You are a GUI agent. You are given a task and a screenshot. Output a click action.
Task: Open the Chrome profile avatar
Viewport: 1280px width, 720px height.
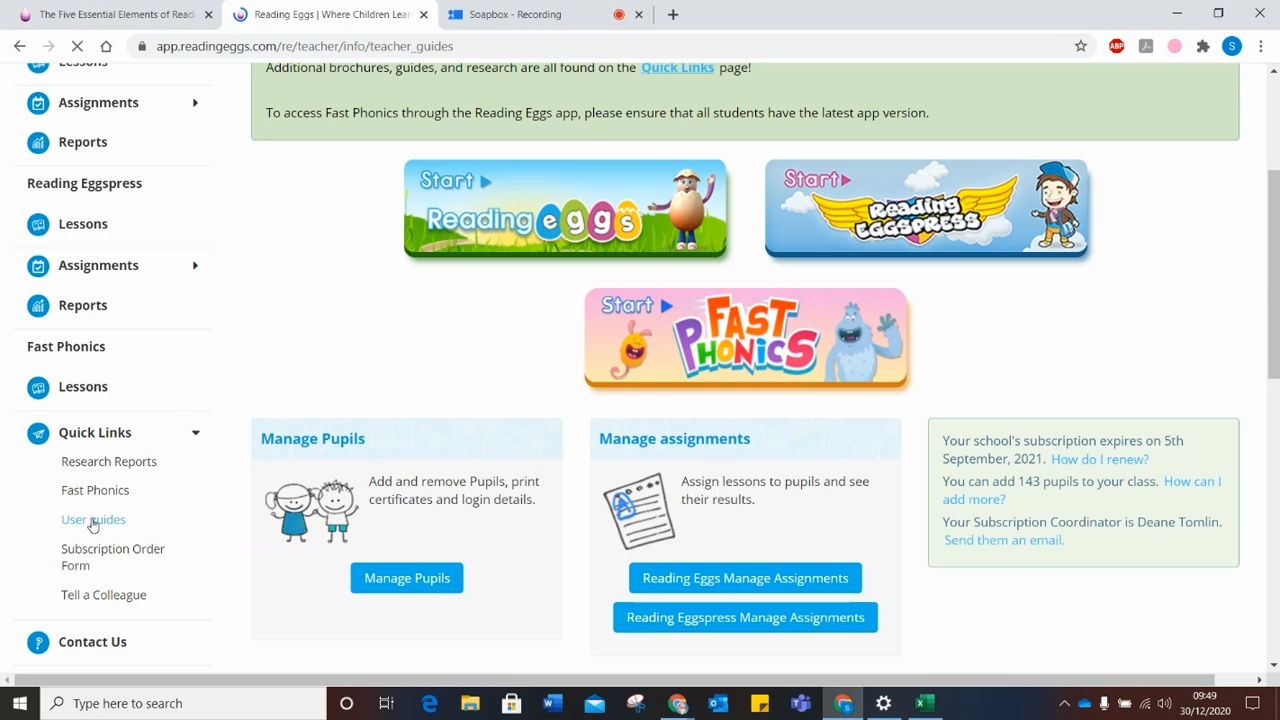[x=1232, y=46]
